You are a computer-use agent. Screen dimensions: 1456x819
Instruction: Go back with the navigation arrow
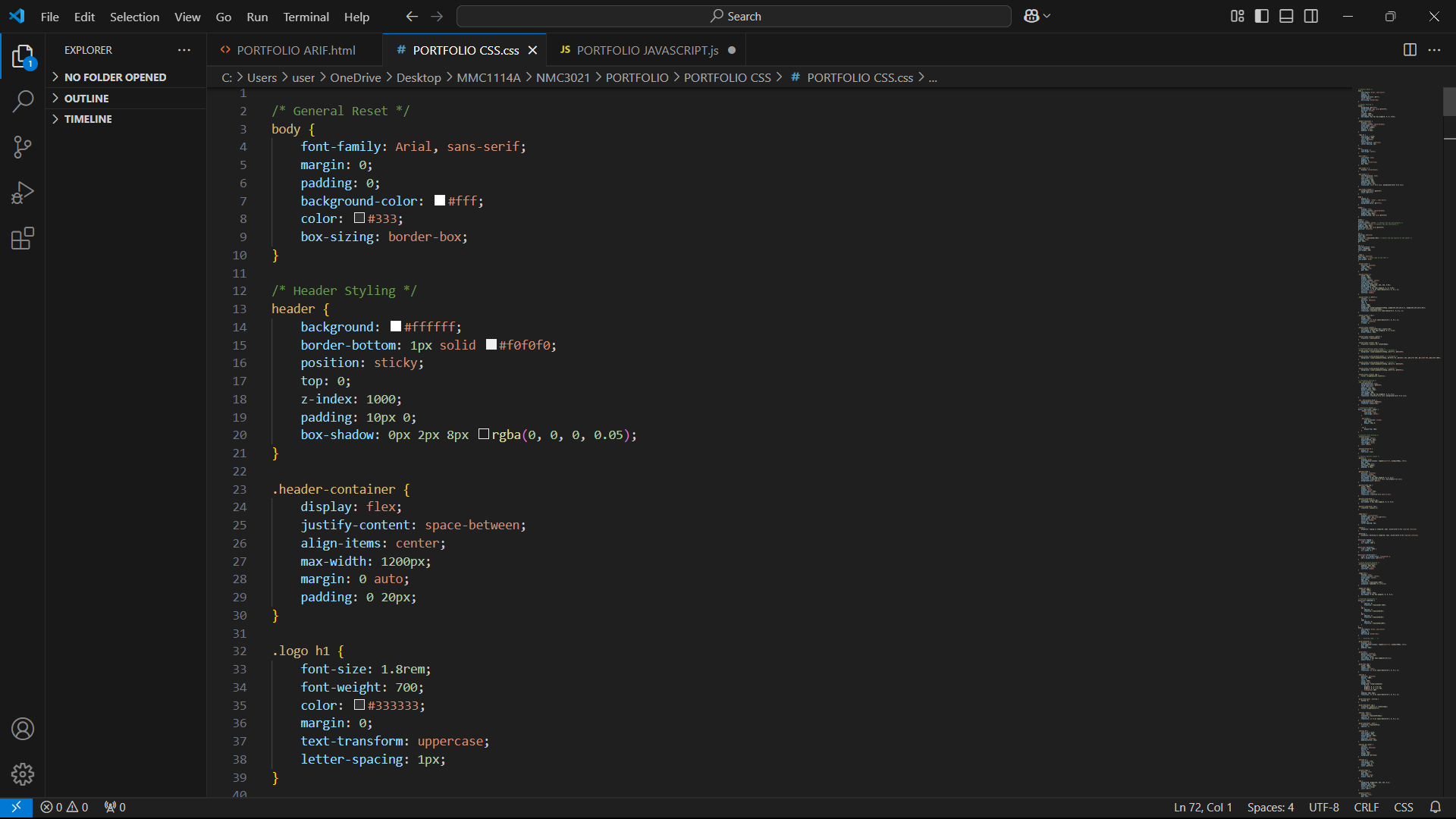click(x=412, y=16)
